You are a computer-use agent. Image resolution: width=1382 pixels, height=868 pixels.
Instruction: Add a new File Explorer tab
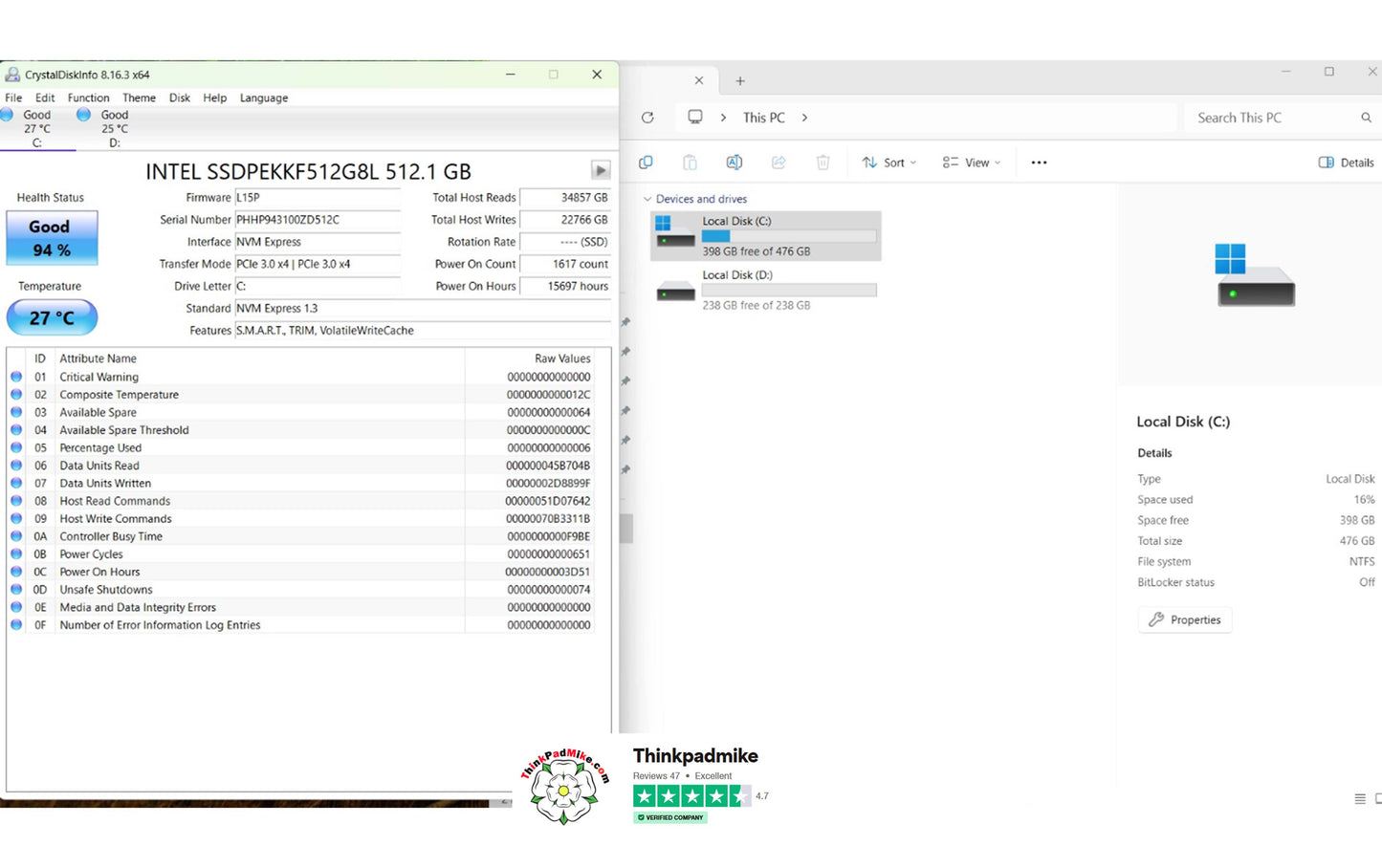(740, 81)
